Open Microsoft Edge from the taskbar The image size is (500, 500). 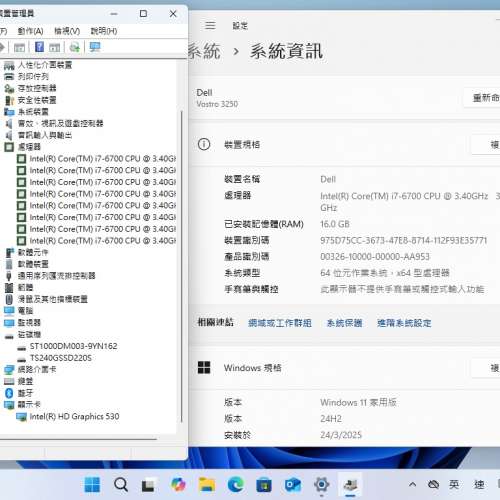[236, 484]
